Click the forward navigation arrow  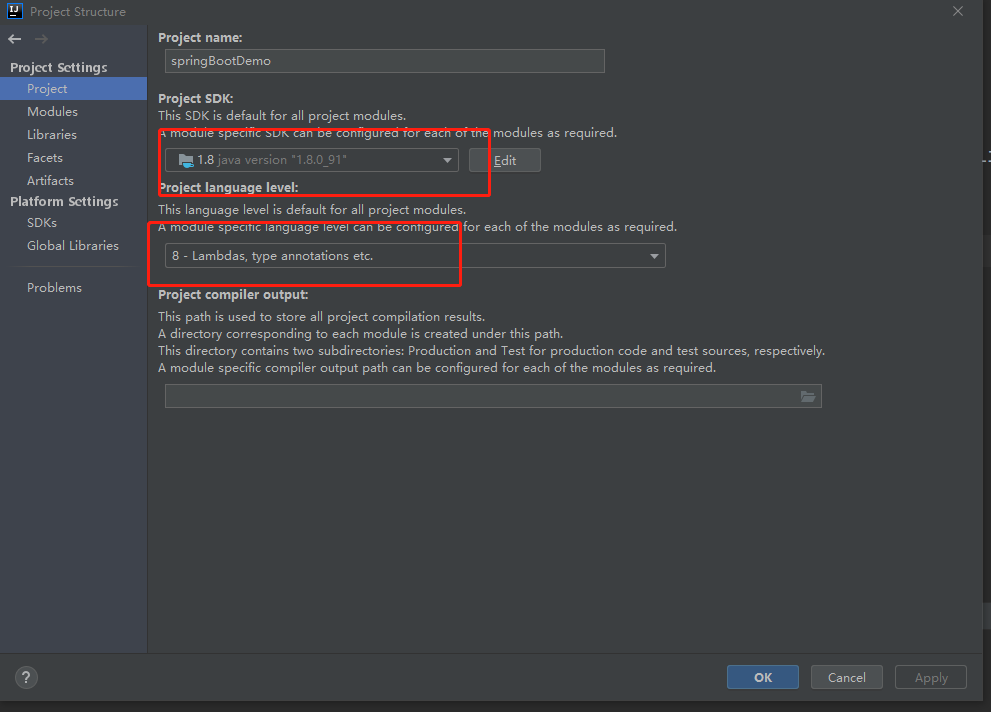(x=41, y=39)
